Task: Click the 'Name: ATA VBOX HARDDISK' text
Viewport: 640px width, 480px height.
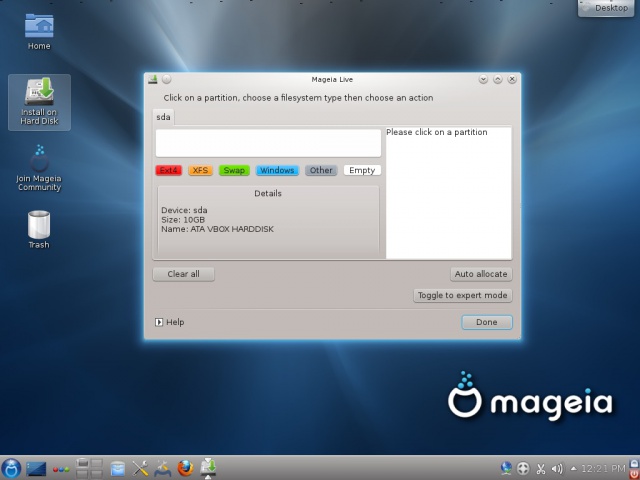Action: coord(218,229)
